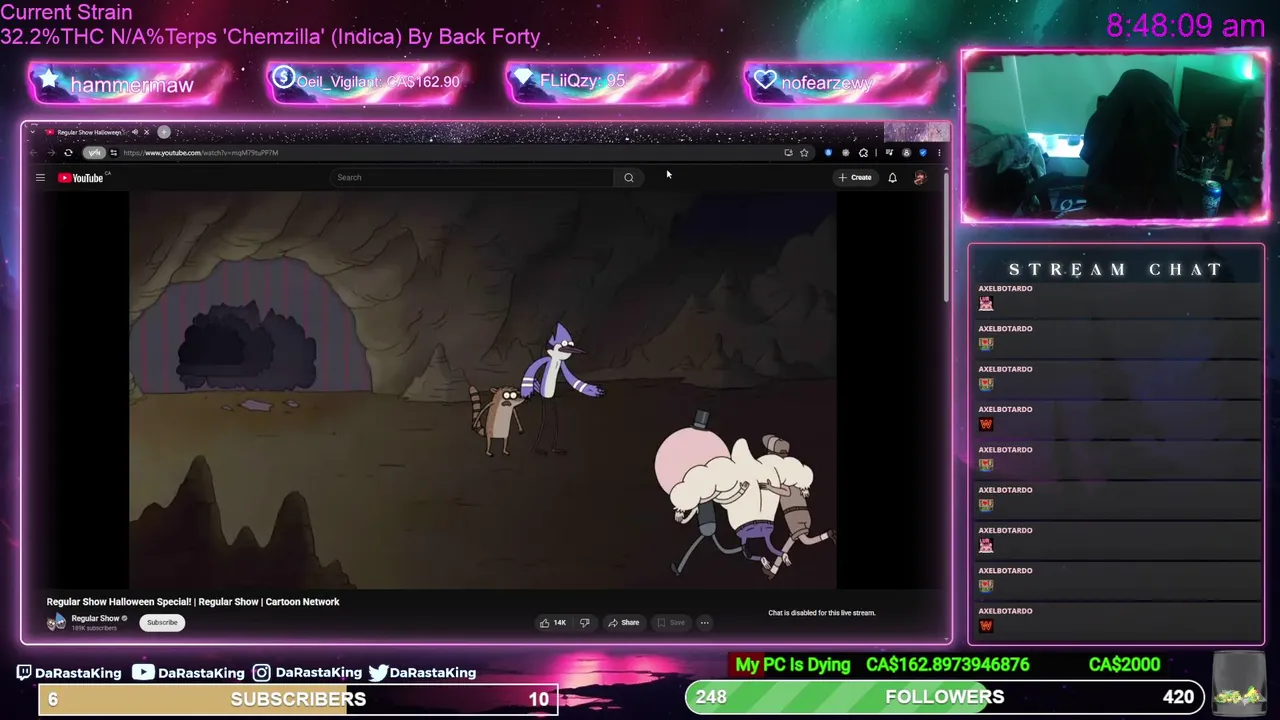Open YouTube notifications bell
The height and width of the screenshot is (720, 1280).
892,177
